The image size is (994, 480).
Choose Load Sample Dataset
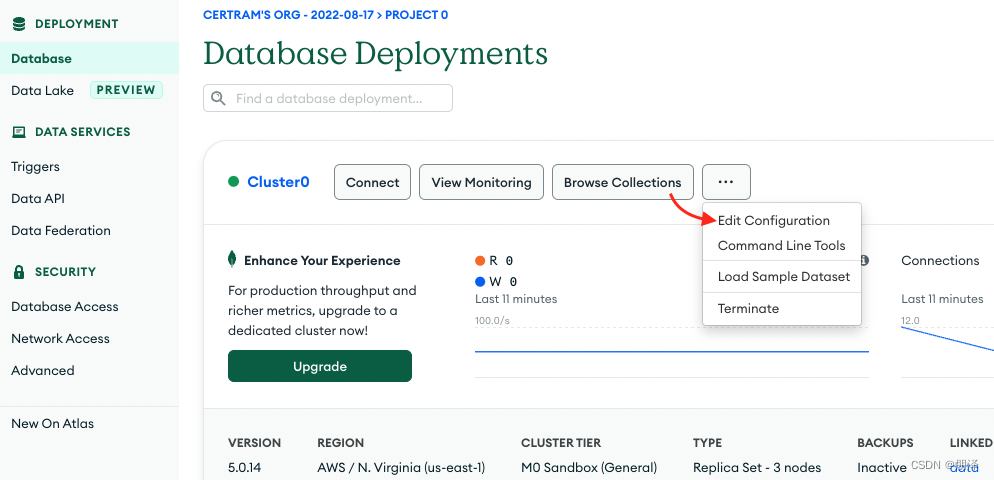point(784,276)
